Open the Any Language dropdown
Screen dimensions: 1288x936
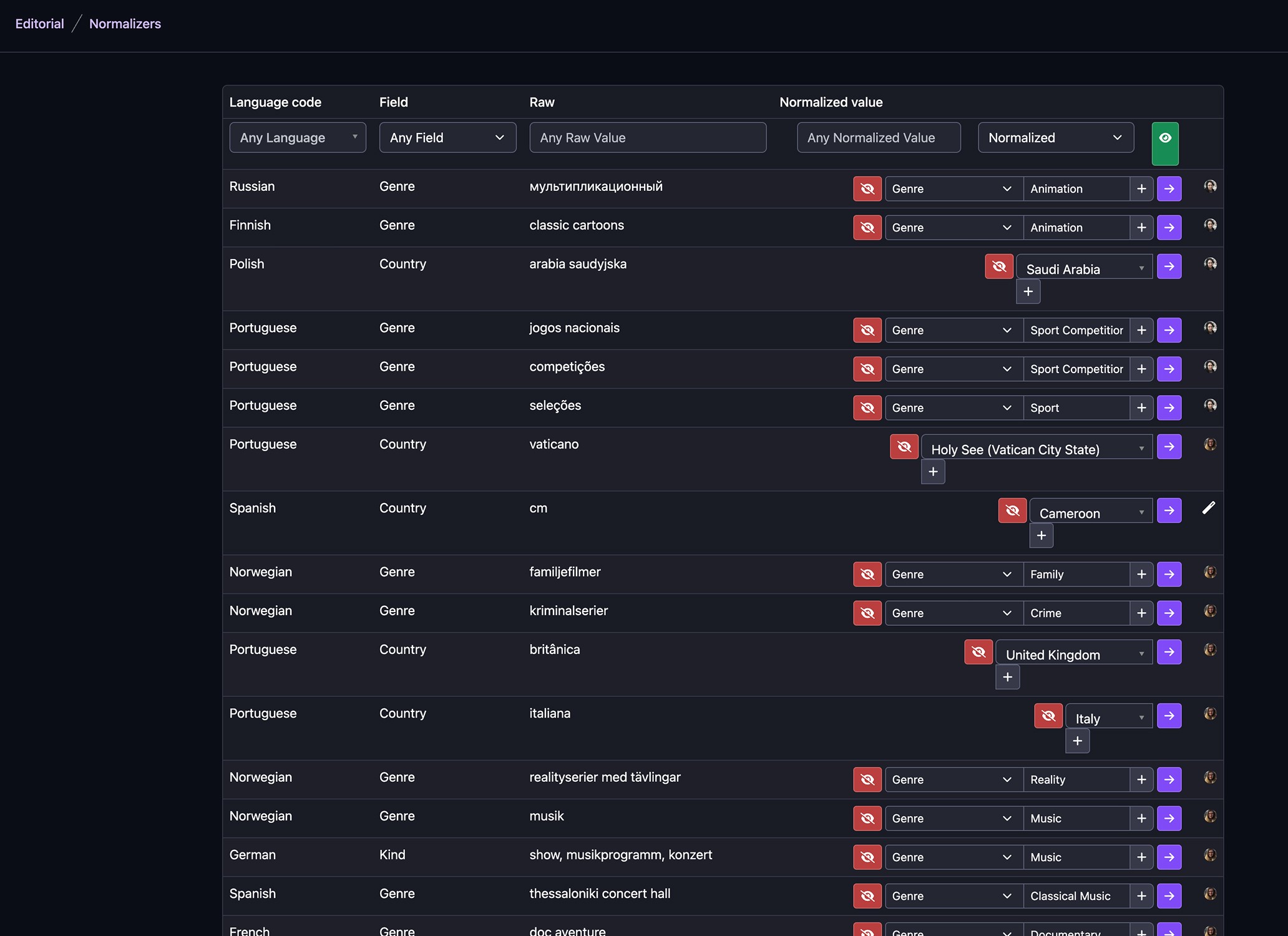[x=298, y=137]
